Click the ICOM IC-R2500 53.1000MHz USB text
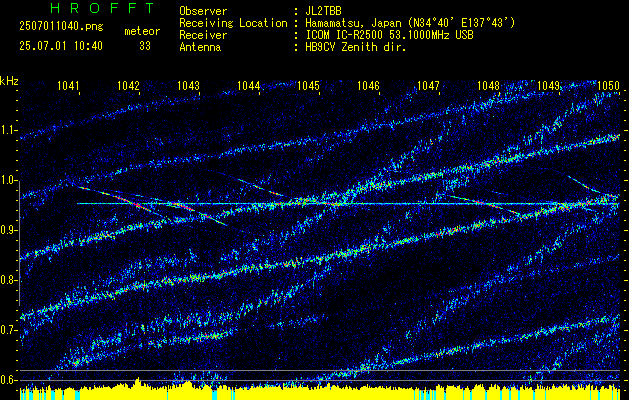 click(x=389, y=35)
